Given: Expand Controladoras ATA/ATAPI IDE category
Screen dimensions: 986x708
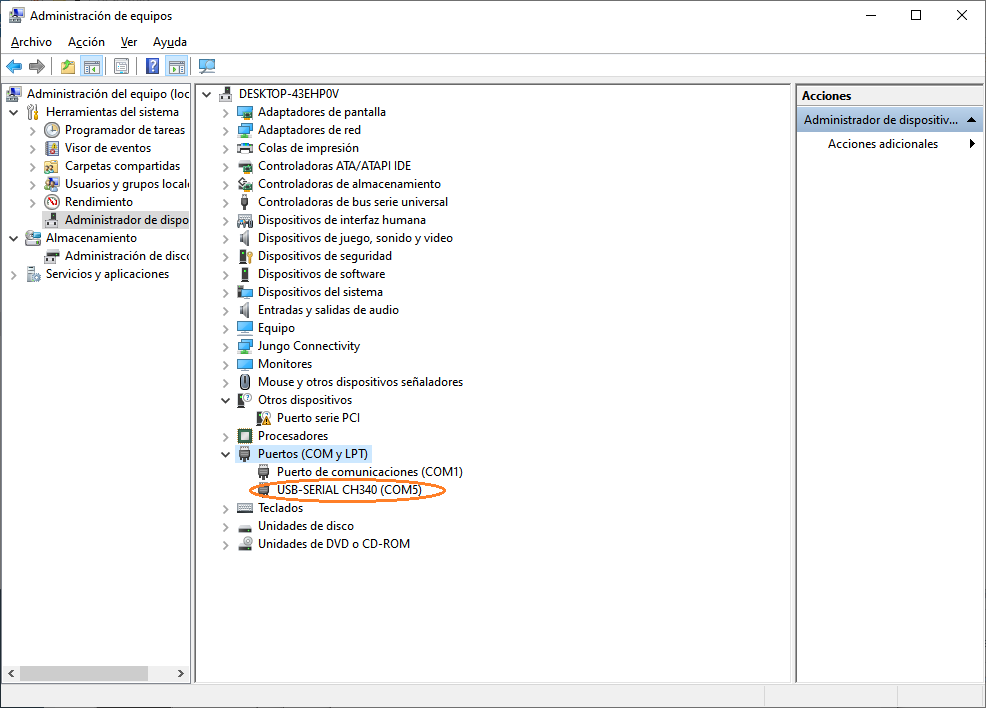Looking at the screenshot, I should point(226,167).
